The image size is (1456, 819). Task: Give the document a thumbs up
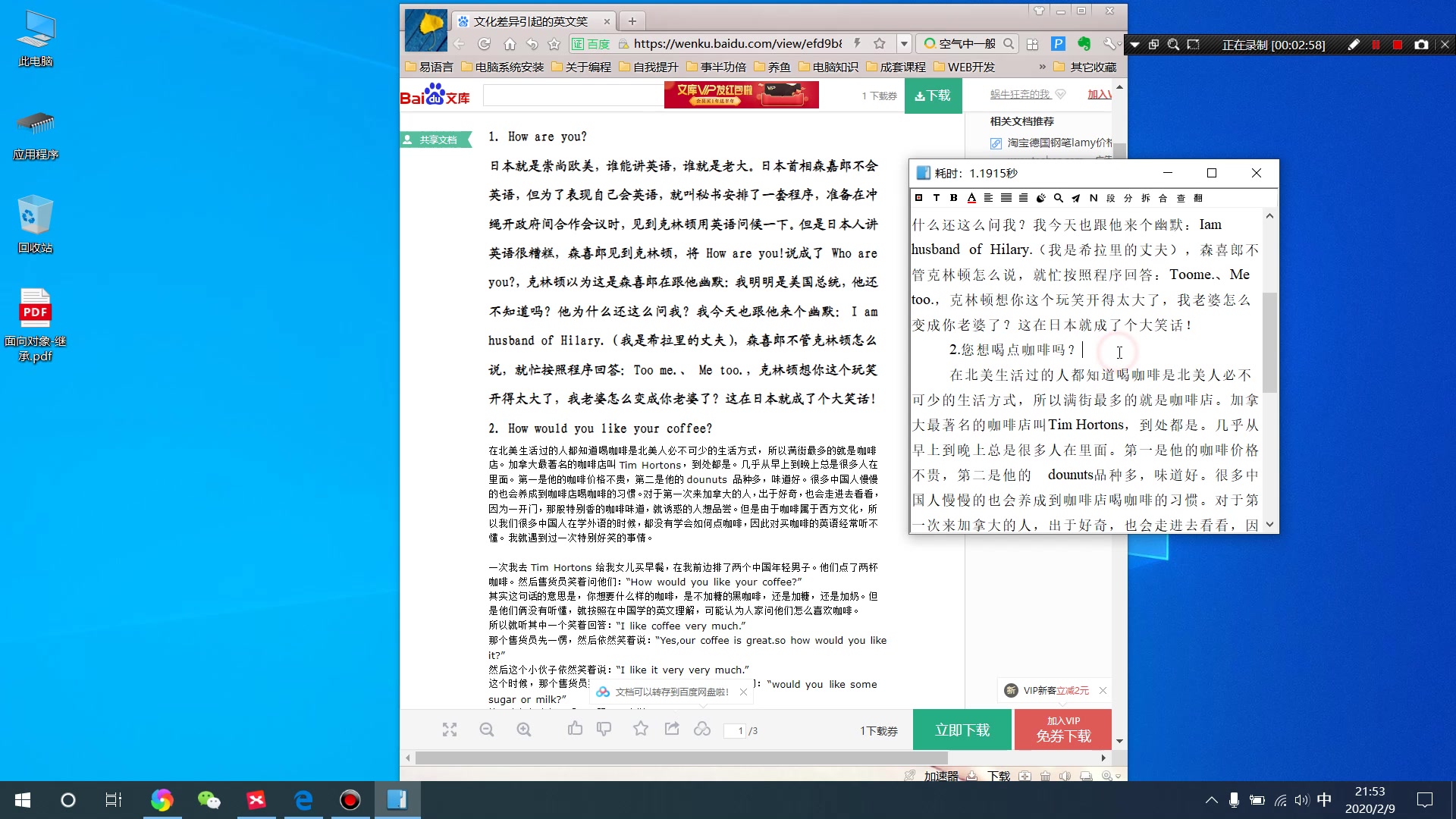click(574, 730)
